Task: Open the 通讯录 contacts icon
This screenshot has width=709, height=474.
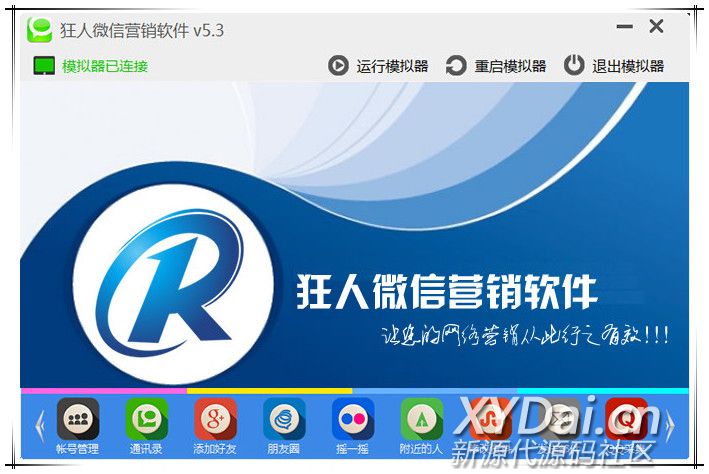Action: pos(147,419)
